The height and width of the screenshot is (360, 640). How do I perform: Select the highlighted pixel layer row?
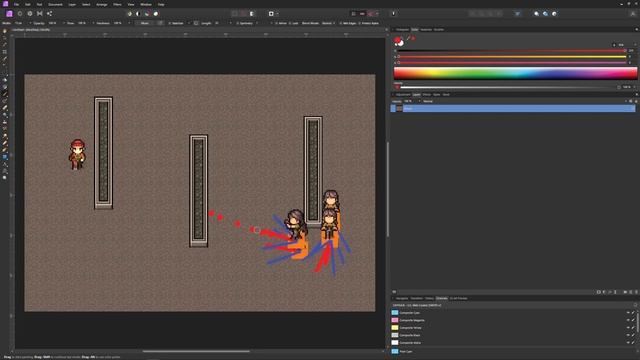(513, 109)
